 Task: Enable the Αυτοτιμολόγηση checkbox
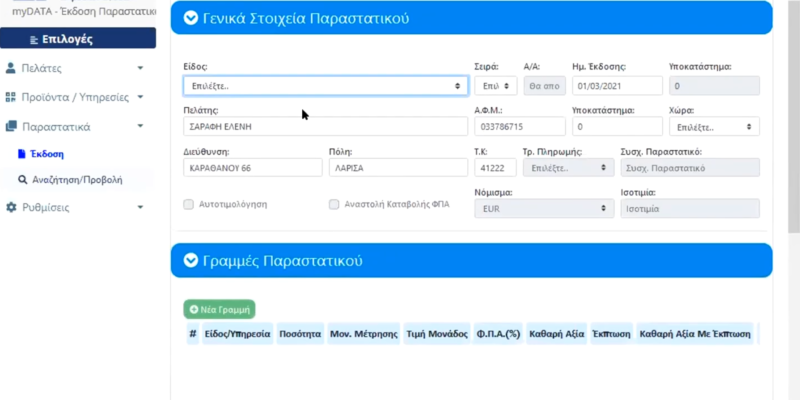pos(189,205)
